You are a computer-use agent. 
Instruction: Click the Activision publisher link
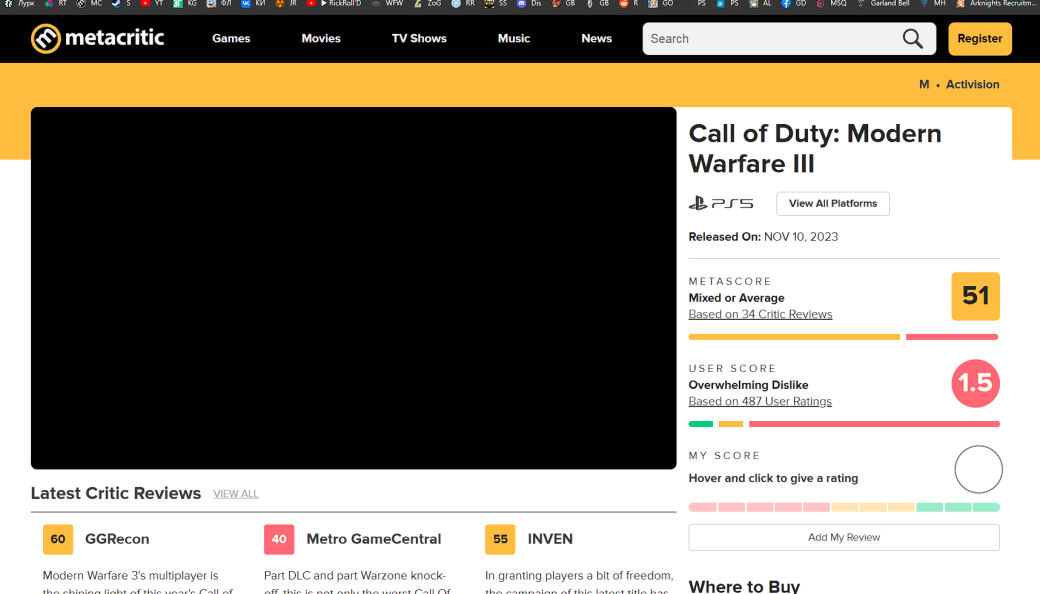pos(972,84)
